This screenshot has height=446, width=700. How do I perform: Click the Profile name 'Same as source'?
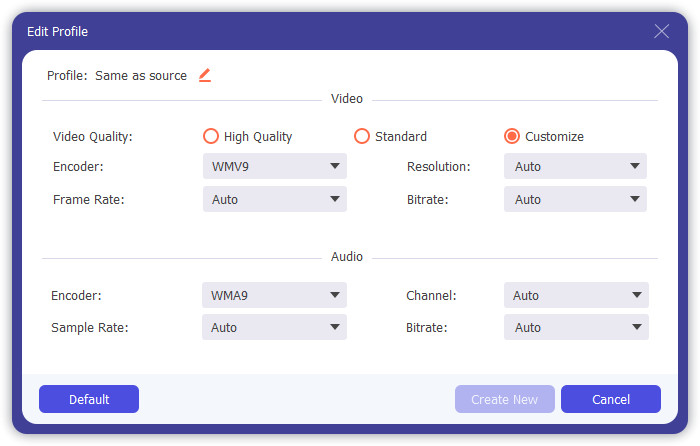tap(141, 76)
